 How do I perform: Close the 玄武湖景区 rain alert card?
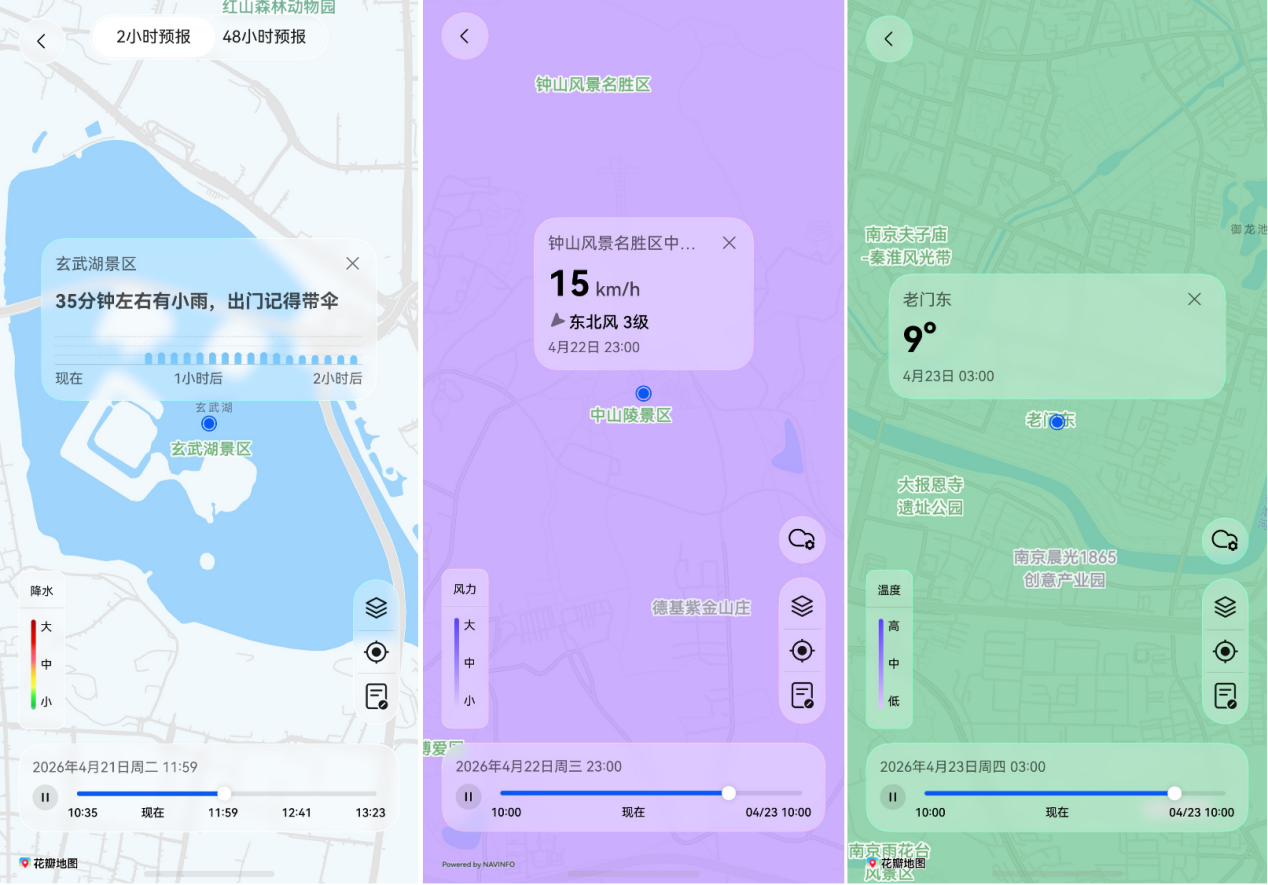(x=352, y=263)
